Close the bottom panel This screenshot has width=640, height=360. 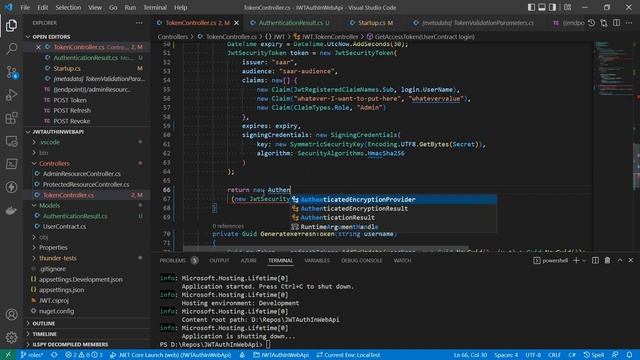point(631,260)
